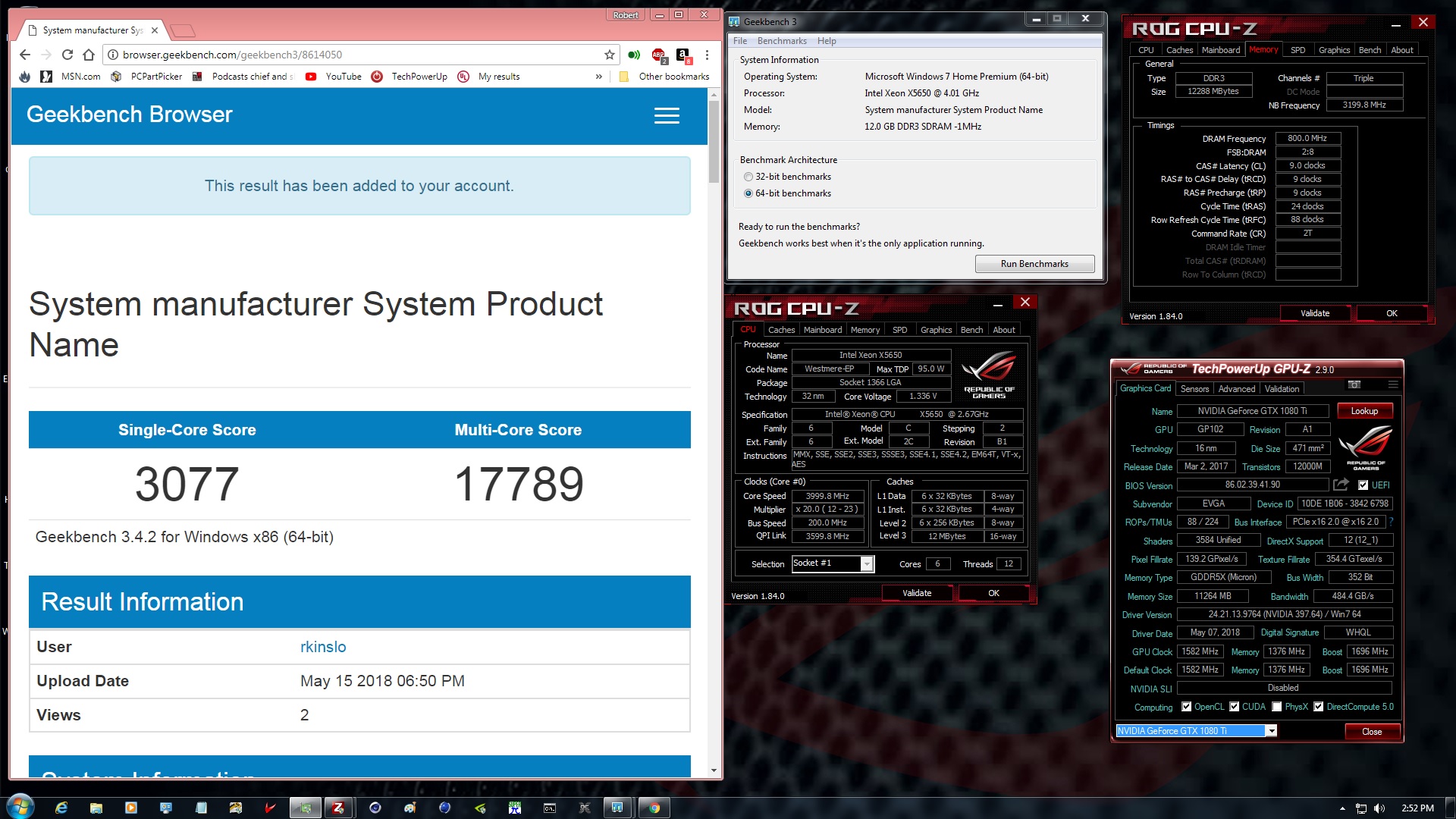Screen dimensions: 1456x819
Task: Open Geekbench 3 File menu
Action: pos(740,41)
